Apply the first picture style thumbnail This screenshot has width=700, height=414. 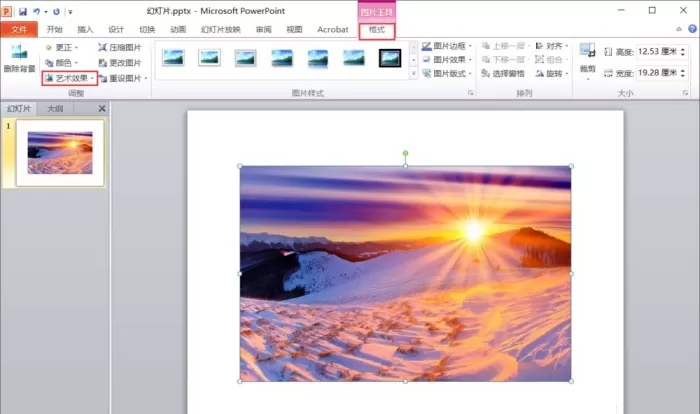[173, 58]
